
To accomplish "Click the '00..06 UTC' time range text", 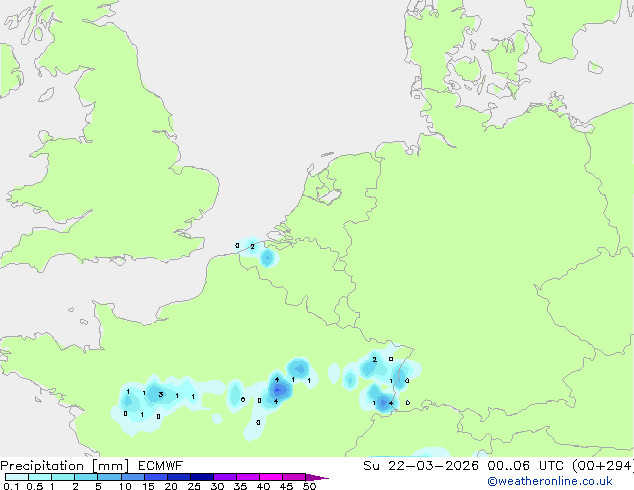I will 526,466.
